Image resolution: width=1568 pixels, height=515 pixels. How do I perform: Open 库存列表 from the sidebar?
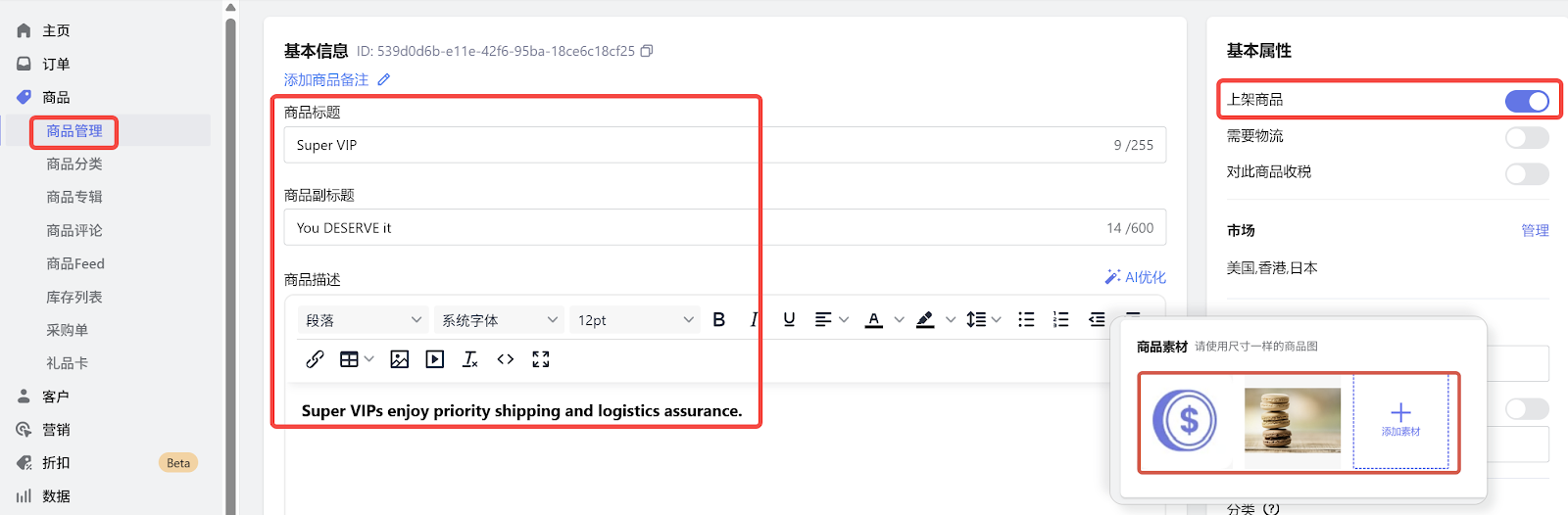click(x=74, y=297)
